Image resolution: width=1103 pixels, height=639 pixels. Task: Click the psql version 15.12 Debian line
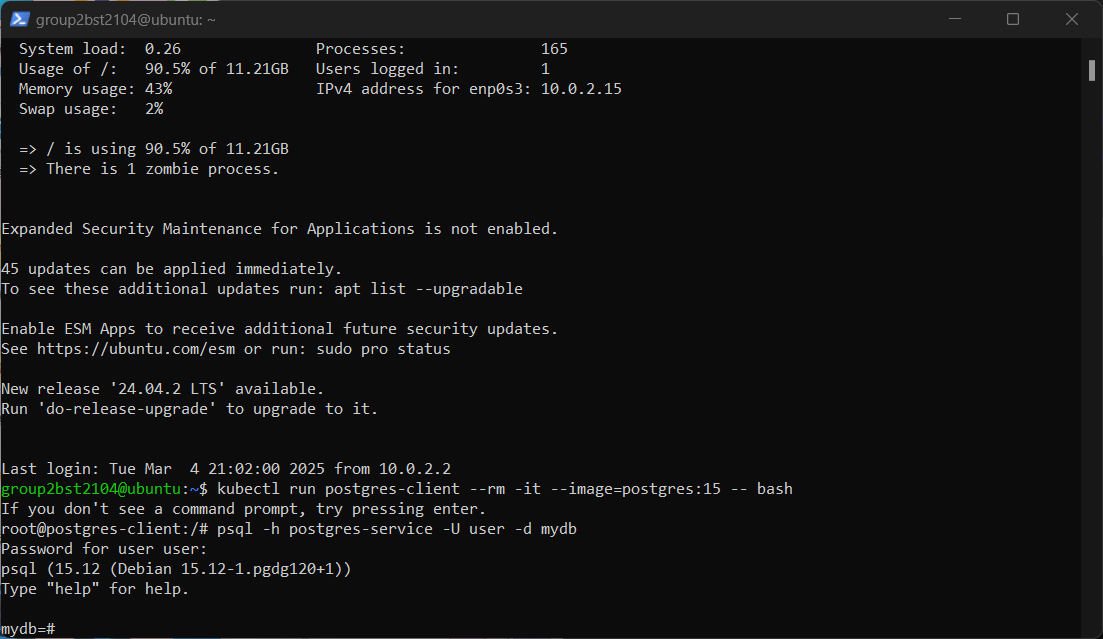176,569
